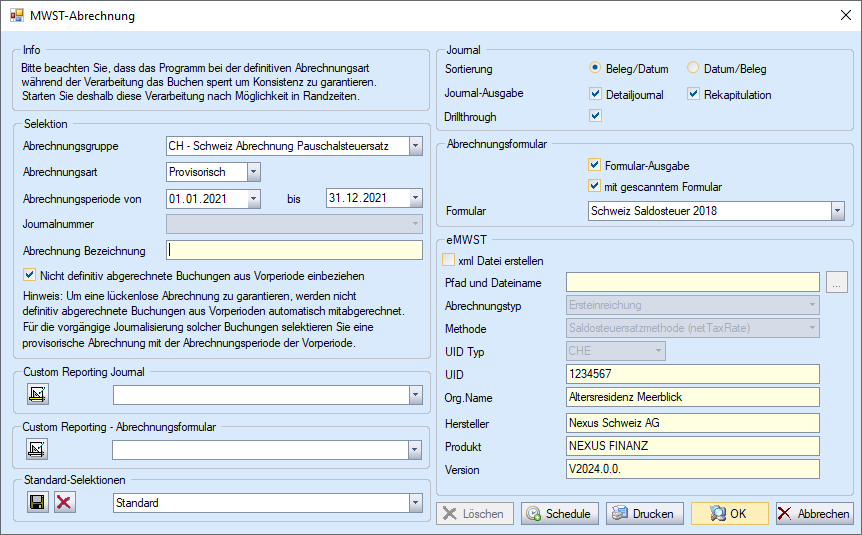This screenshot has height=535, width=862.
Task: Open the Abrechnungsgruppe dropdown
Action: [x=415, y=147]
